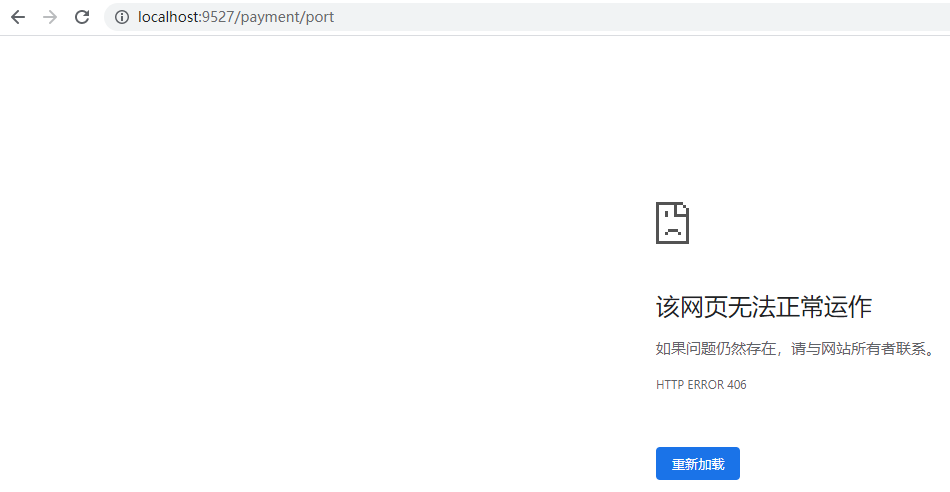Select the 该网页无法正常运作 heading
This screenshot has width=950, height=492.
(x=763, y=307)
